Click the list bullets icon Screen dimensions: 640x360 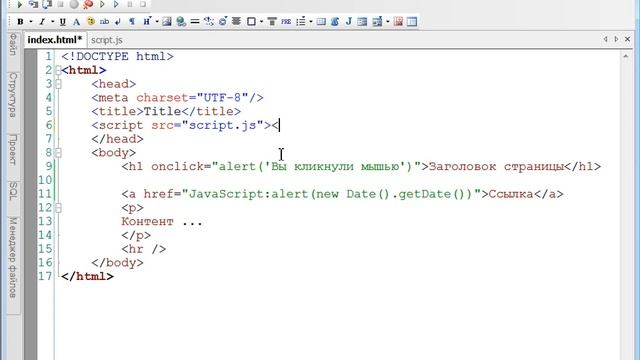pos(301,22)
